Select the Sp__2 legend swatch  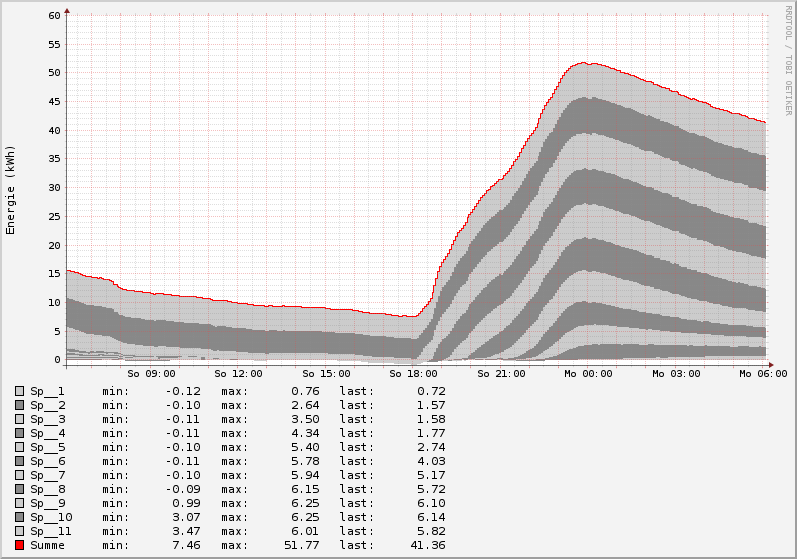(19, 405)
